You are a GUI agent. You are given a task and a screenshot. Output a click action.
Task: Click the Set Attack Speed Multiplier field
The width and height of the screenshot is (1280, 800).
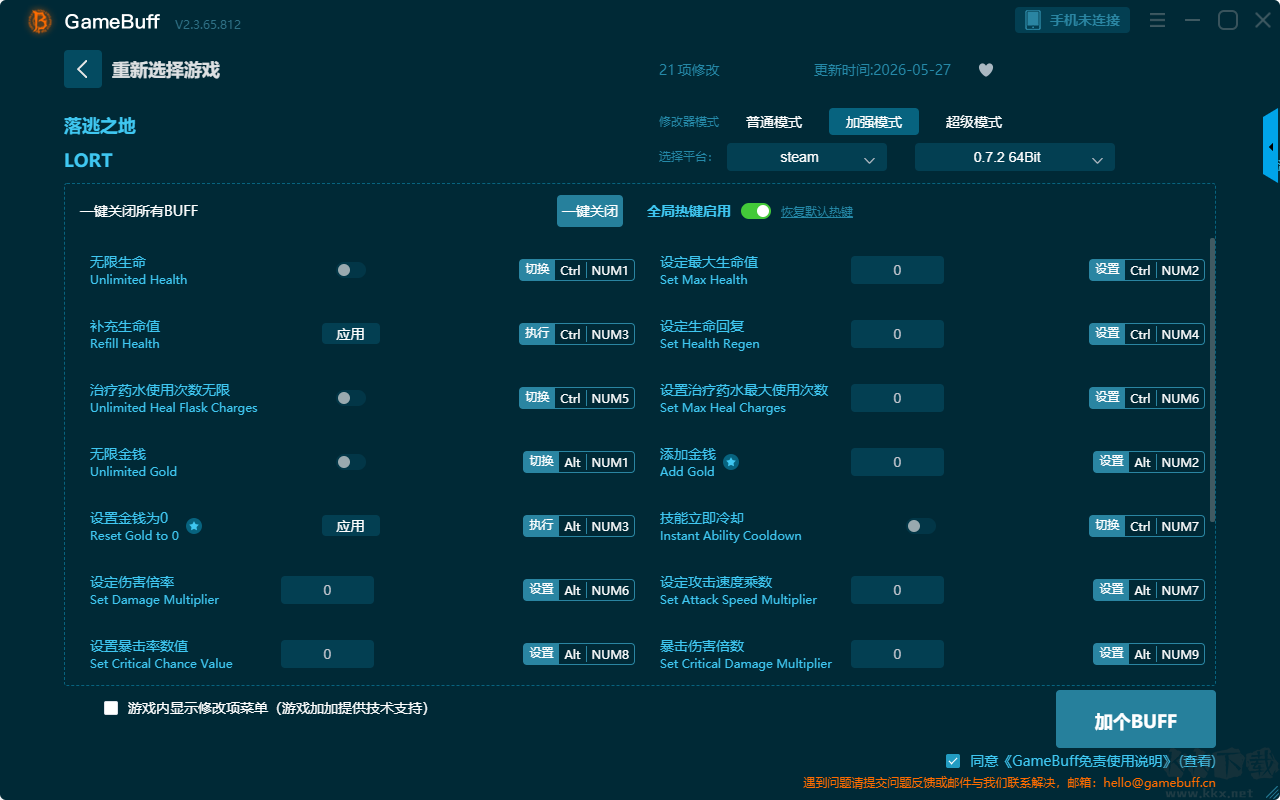pyautogui.click(x=898, y=590)
